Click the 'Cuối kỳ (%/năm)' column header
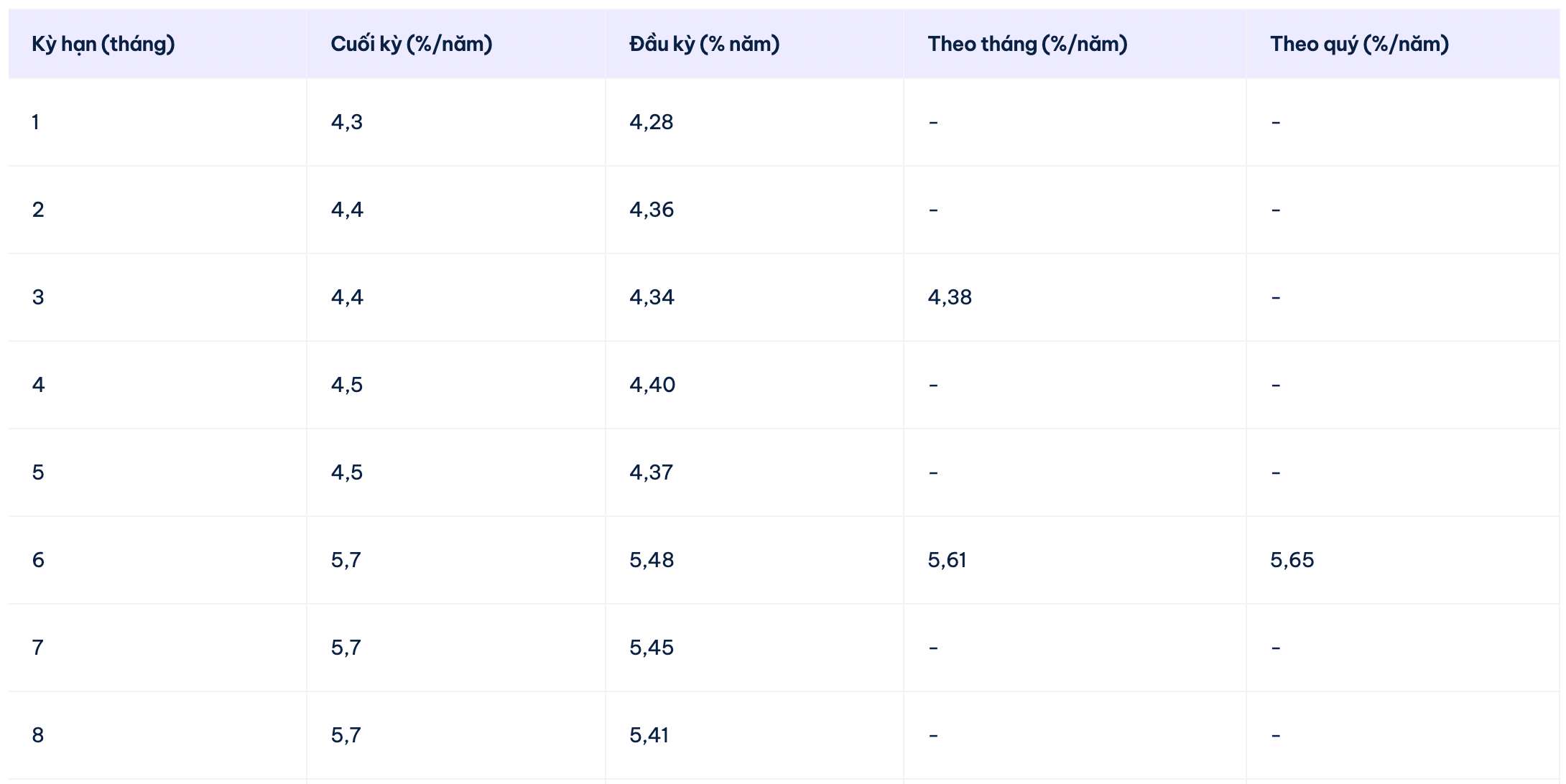This screenshot has height=784, width=1566. [x=411, y=44]
